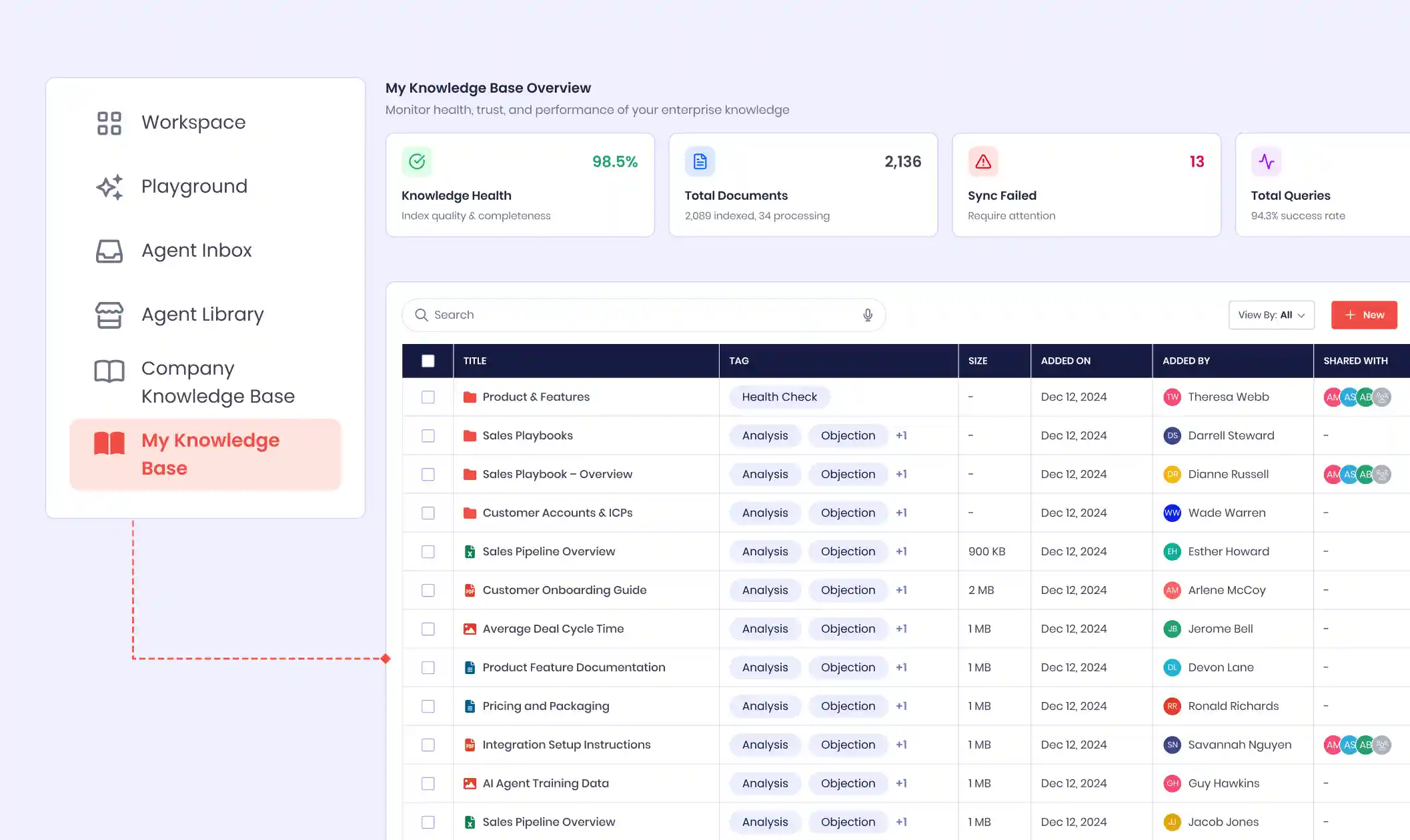Check the Sales Playbooks row checkbox
This screenshot has width=1410, height=840.
(428, 435)
